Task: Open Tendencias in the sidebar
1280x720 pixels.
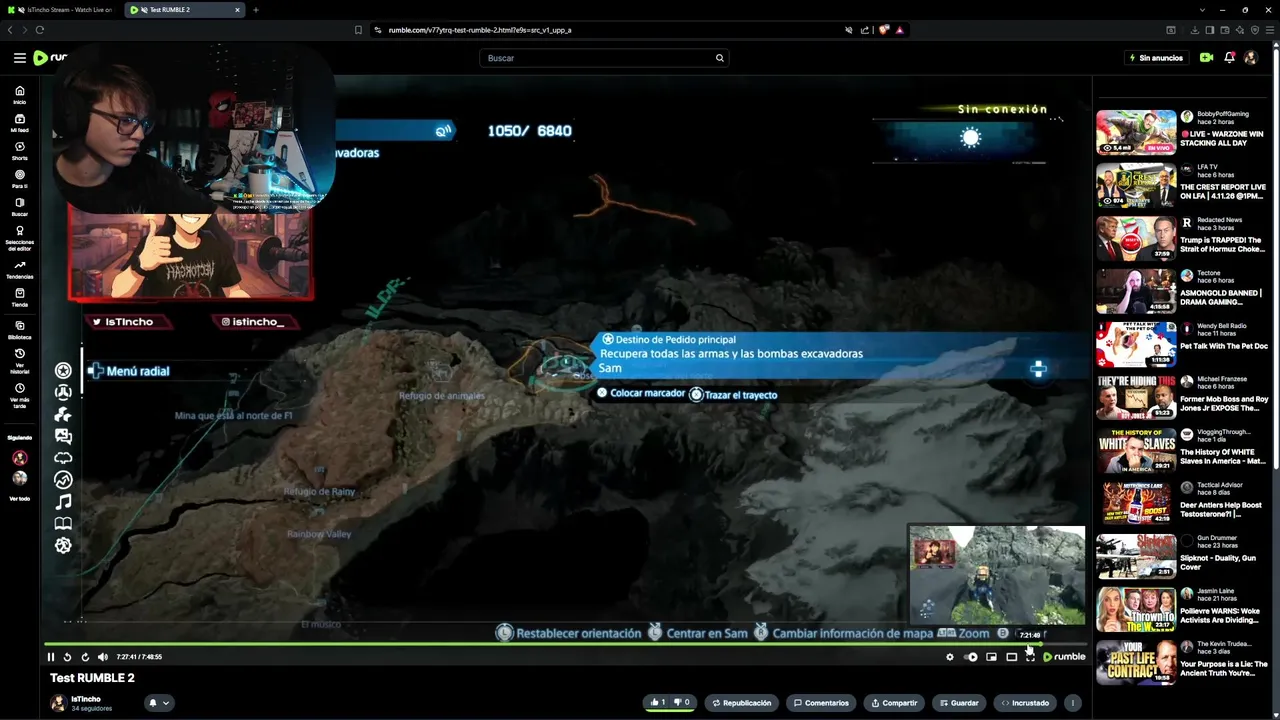Action: [19, 270]
